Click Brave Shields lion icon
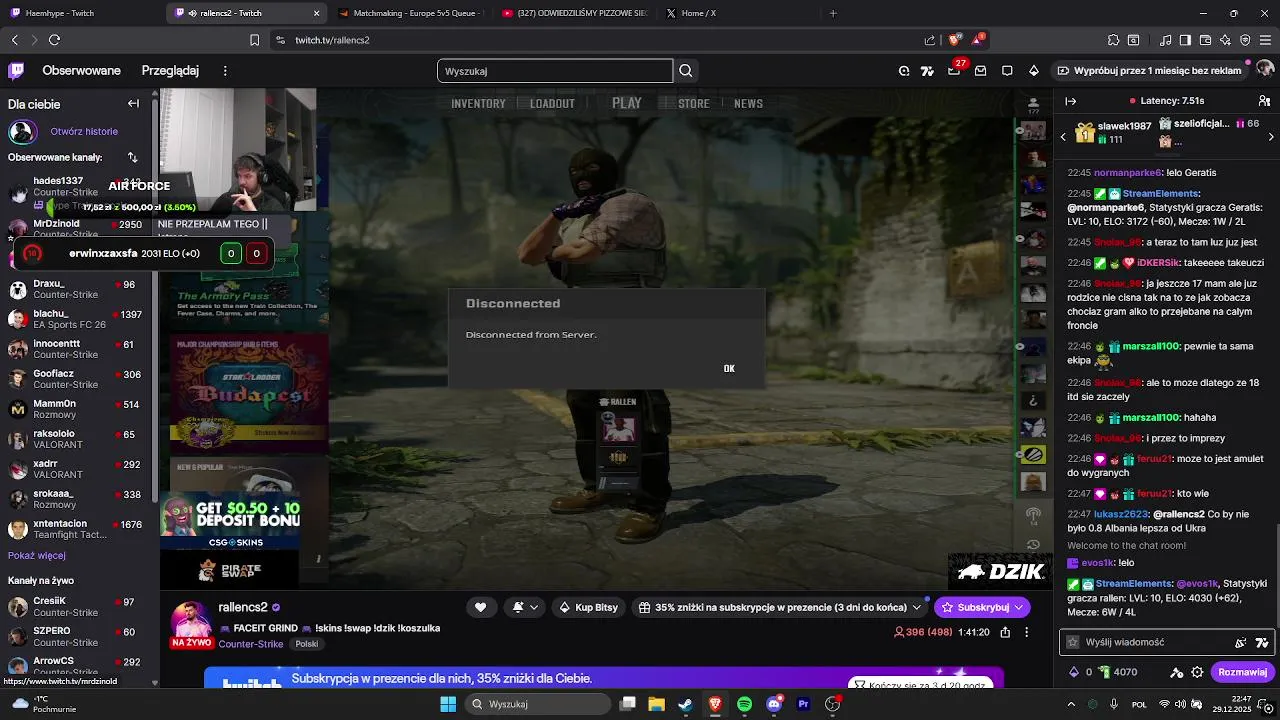The height and width of the screenshot is (720, 1280). (x=955, y=40)
